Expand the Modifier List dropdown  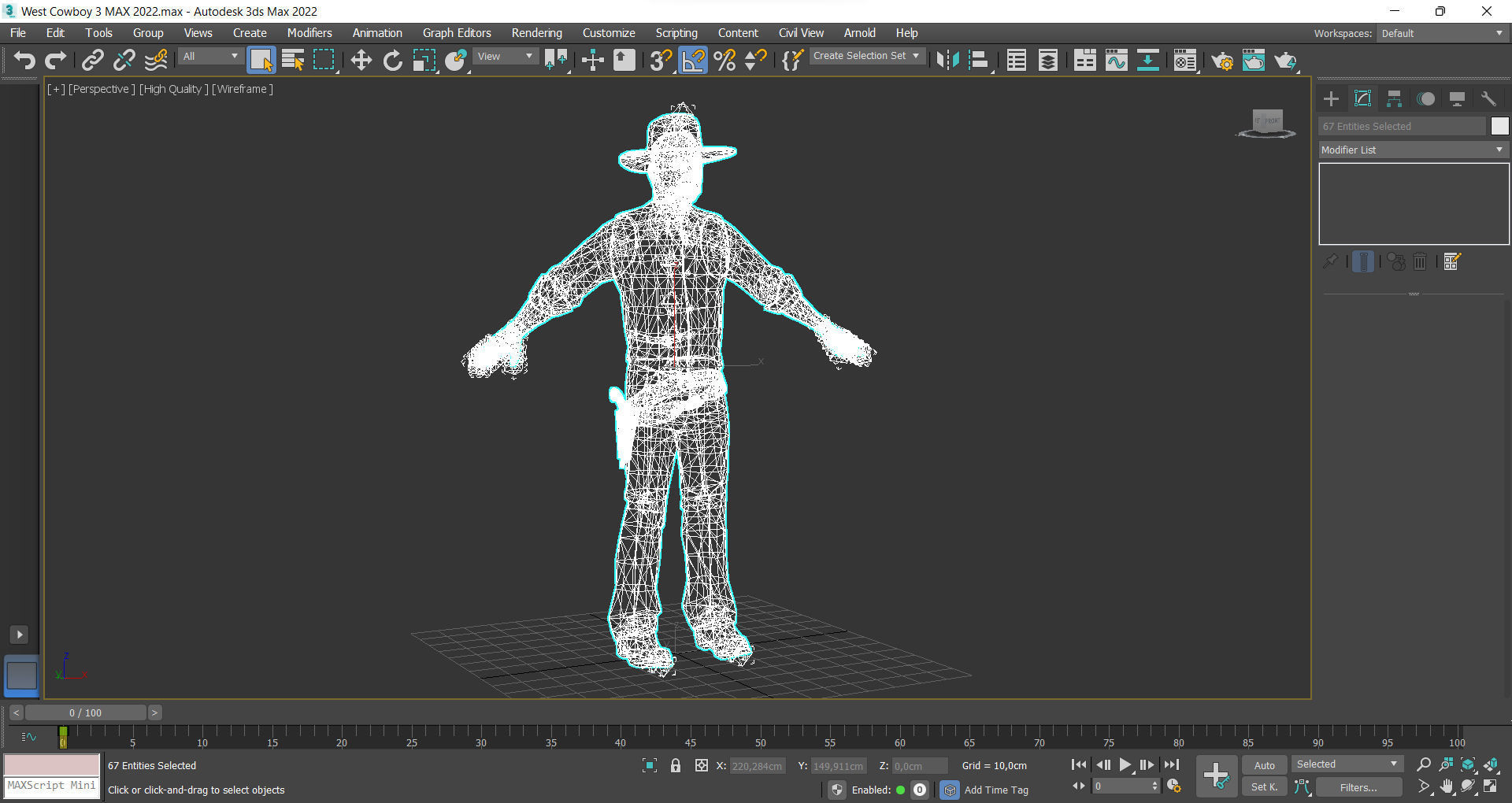pos(1414,150)
